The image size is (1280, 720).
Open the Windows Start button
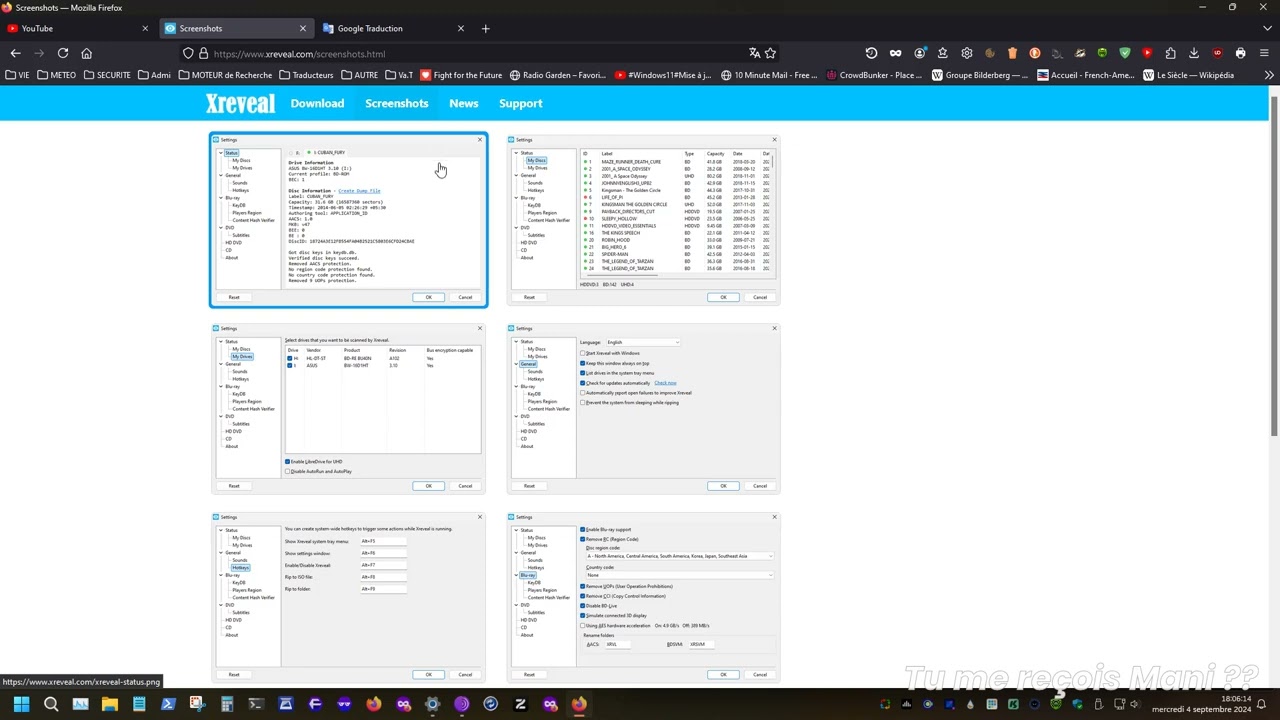pos(21,704)
